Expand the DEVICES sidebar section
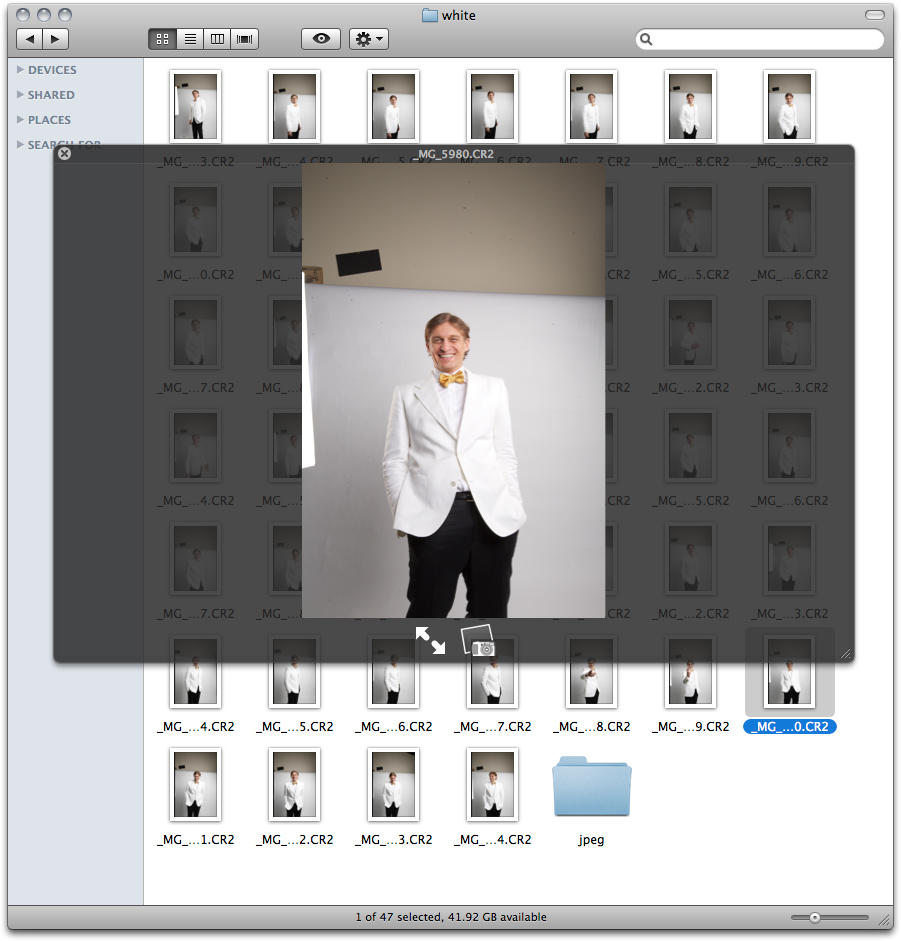Image resolution: width=901 pixels, height=941 pixels. (21, 70)
